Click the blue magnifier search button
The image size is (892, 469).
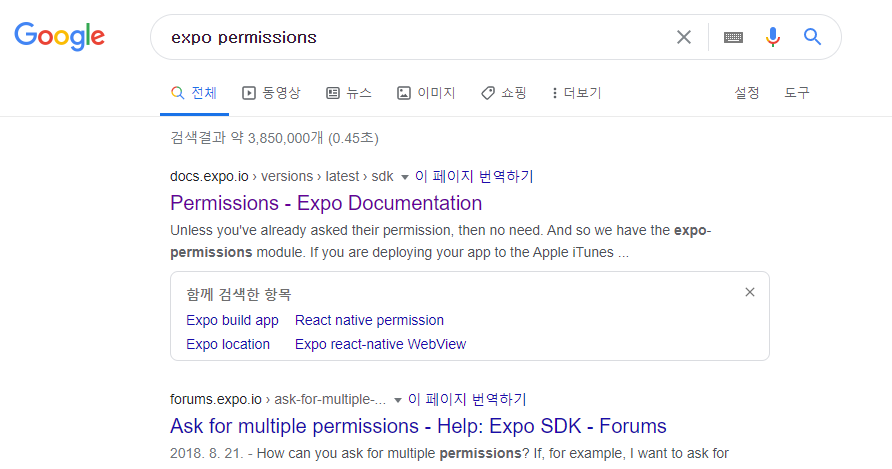[812, 37]
